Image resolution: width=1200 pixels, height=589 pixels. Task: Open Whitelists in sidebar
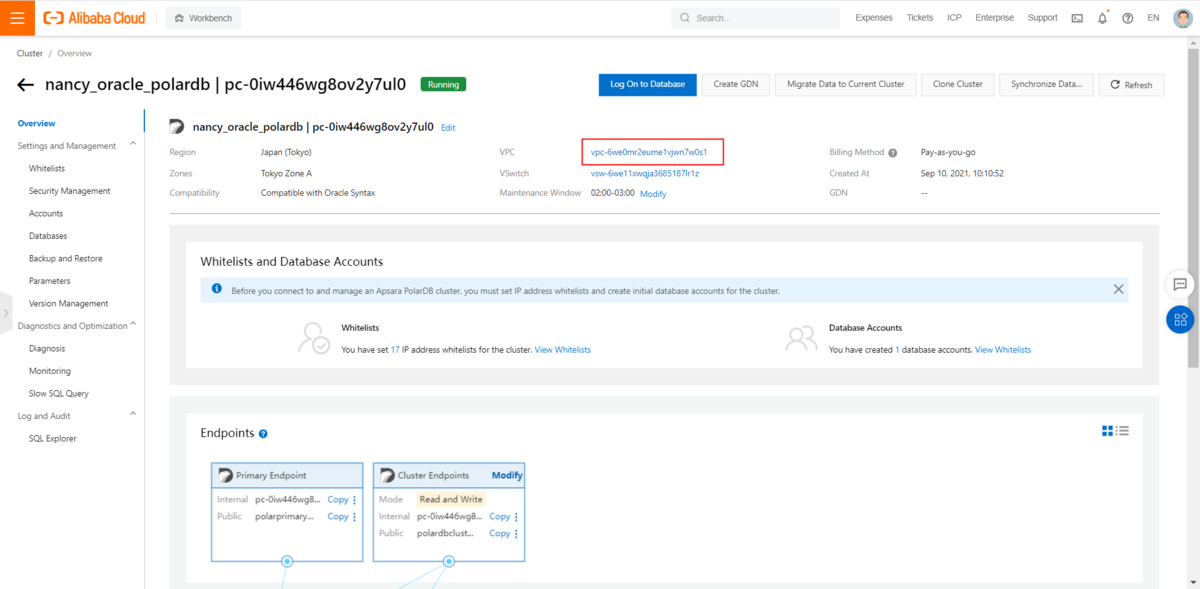click(x=47, y=168)
